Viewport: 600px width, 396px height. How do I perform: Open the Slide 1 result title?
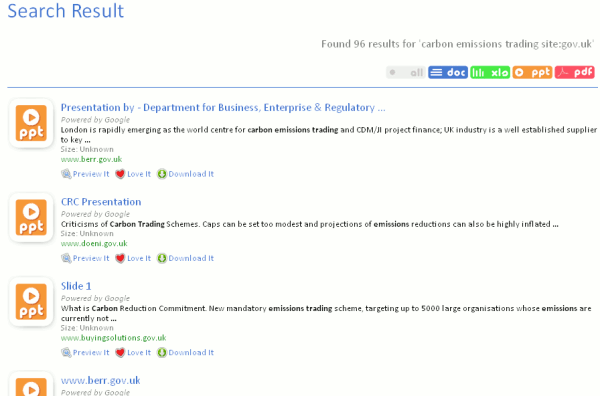click(76, 286)
